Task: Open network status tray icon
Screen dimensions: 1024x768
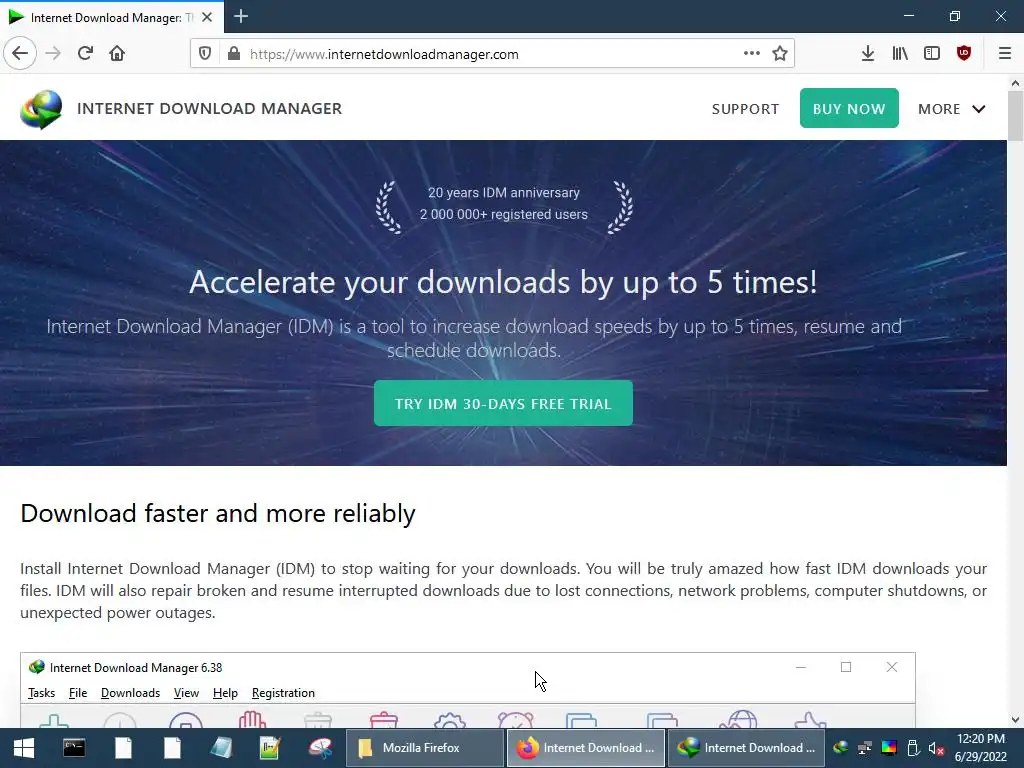Action: click(865, 748)
